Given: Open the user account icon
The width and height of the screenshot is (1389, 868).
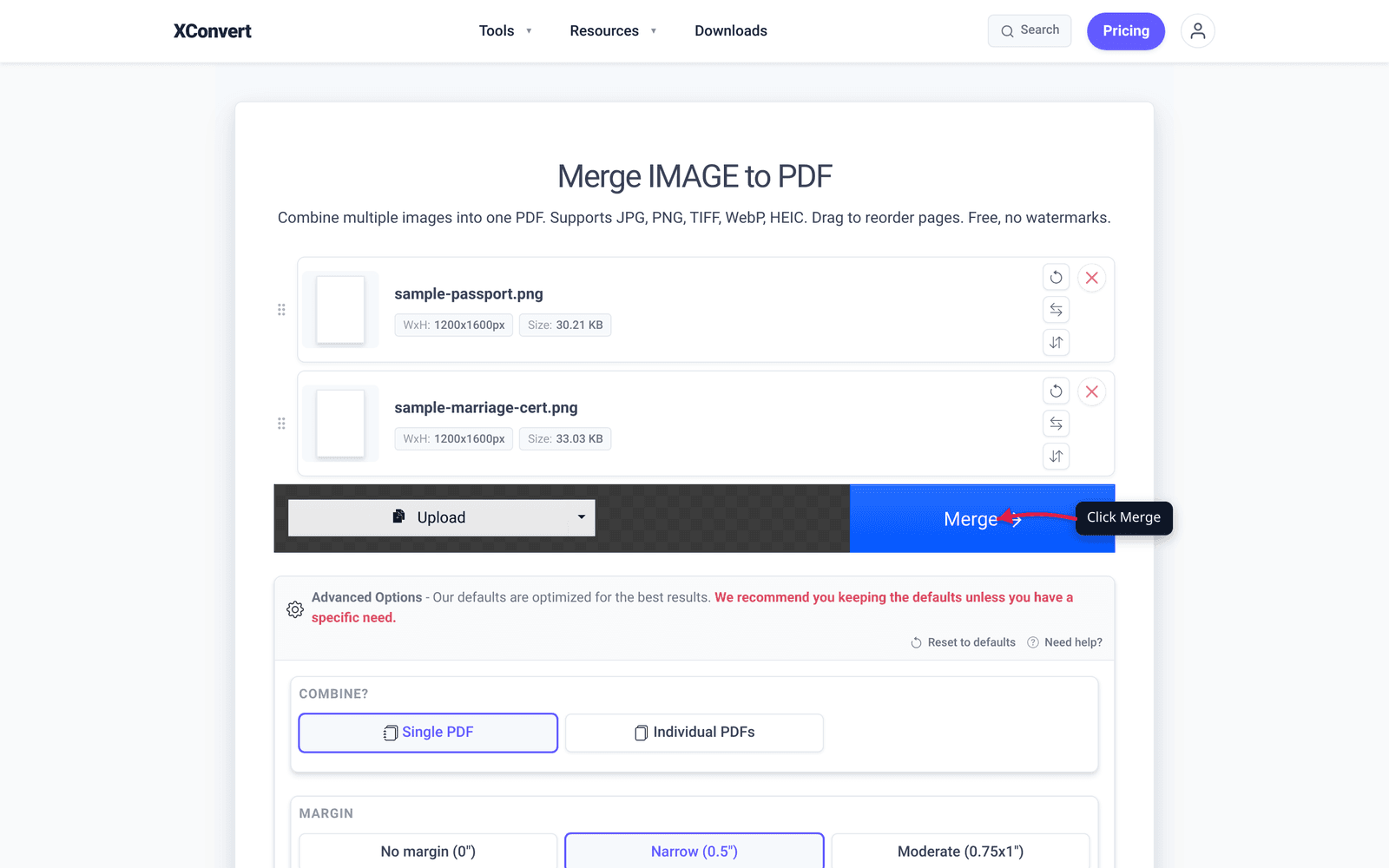Looking at the screenshot, I should pos(1197,31).
